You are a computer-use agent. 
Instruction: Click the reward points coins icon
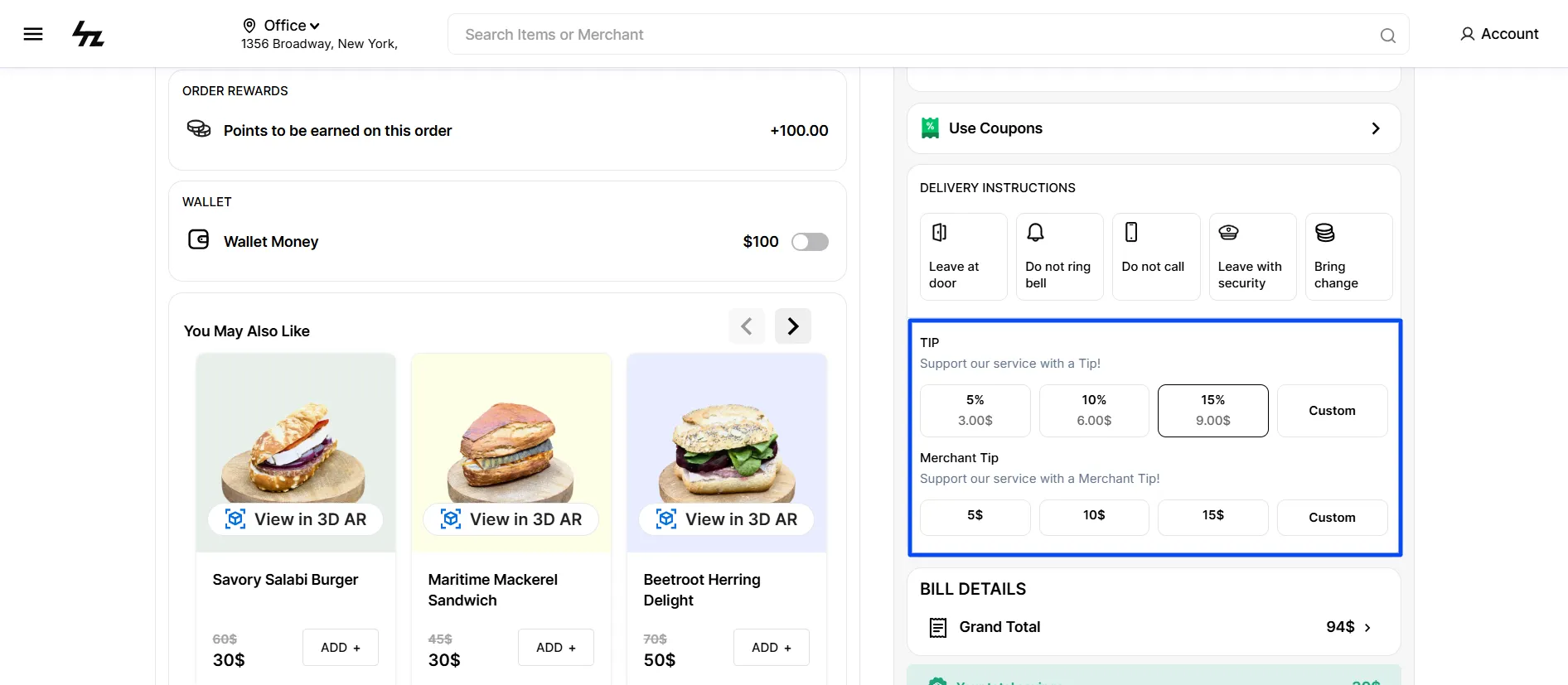[x=199, y=129]
